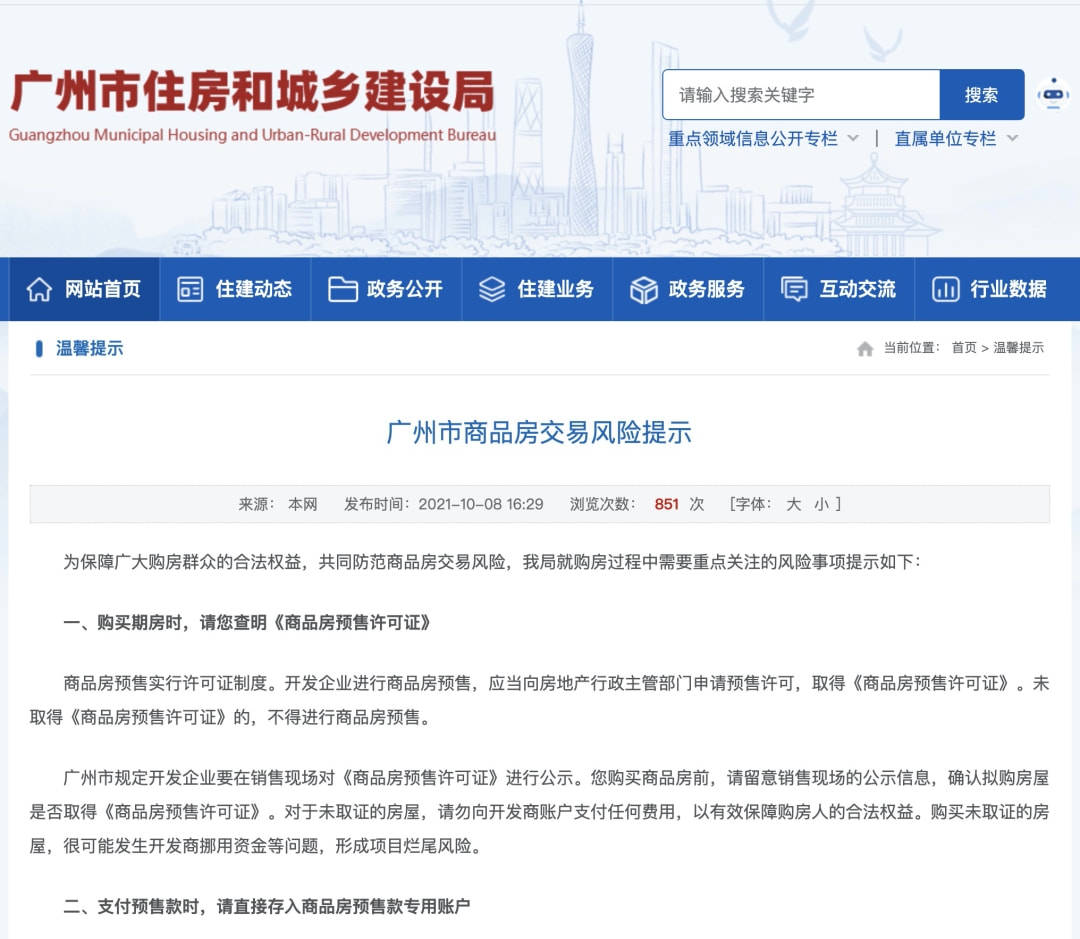Viewport: 1080px width, 939px height.
Task: Set font size to 小
Action: [x=821, y=504]
